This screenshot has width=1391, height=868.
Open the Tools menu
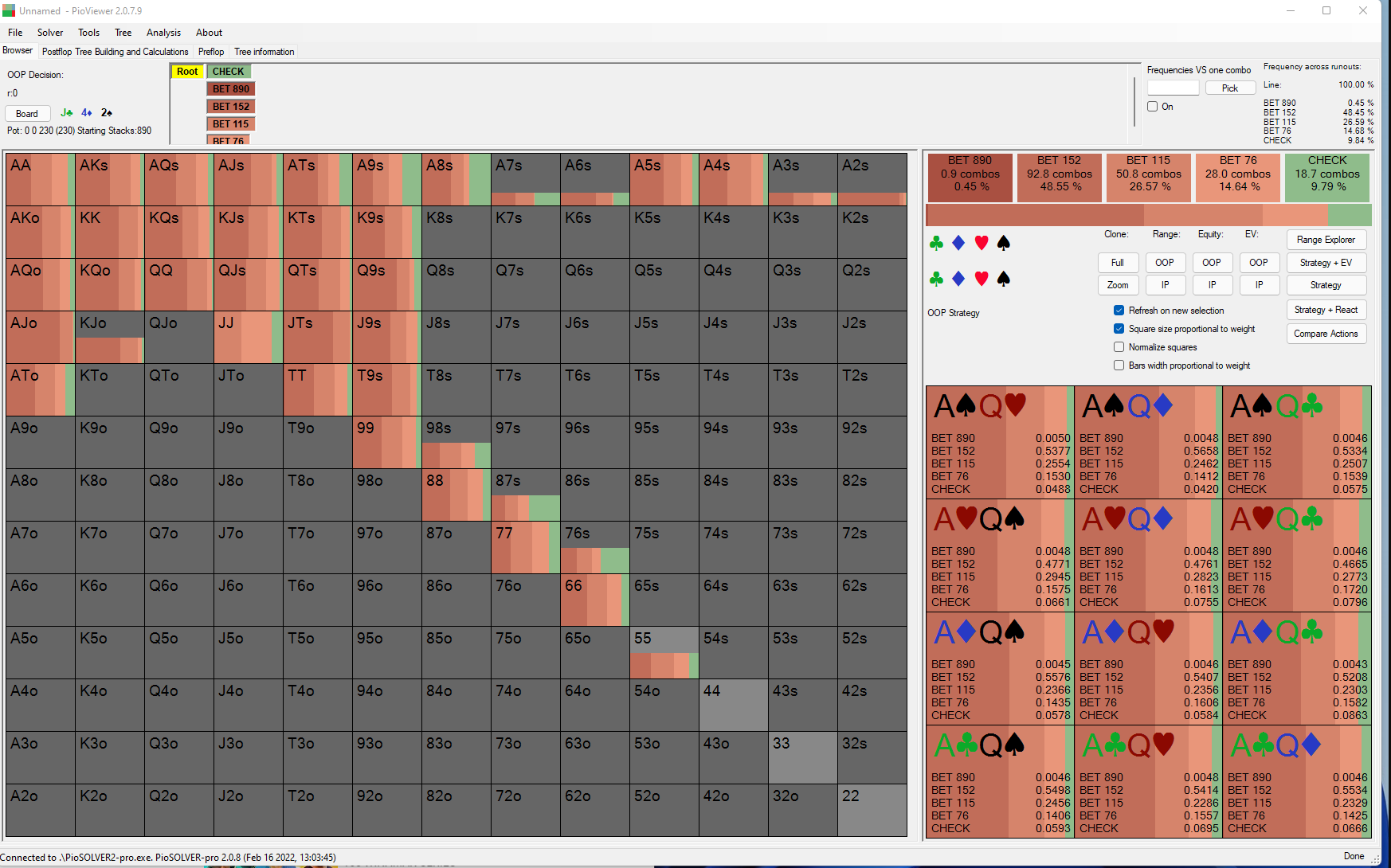[89, 33]
